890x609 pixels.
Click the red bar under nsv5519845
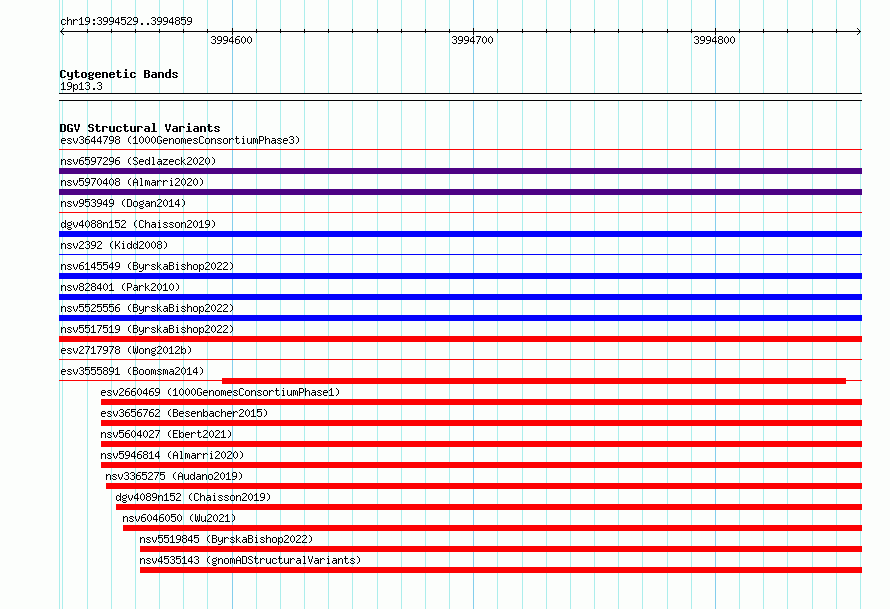click(501, 549)
